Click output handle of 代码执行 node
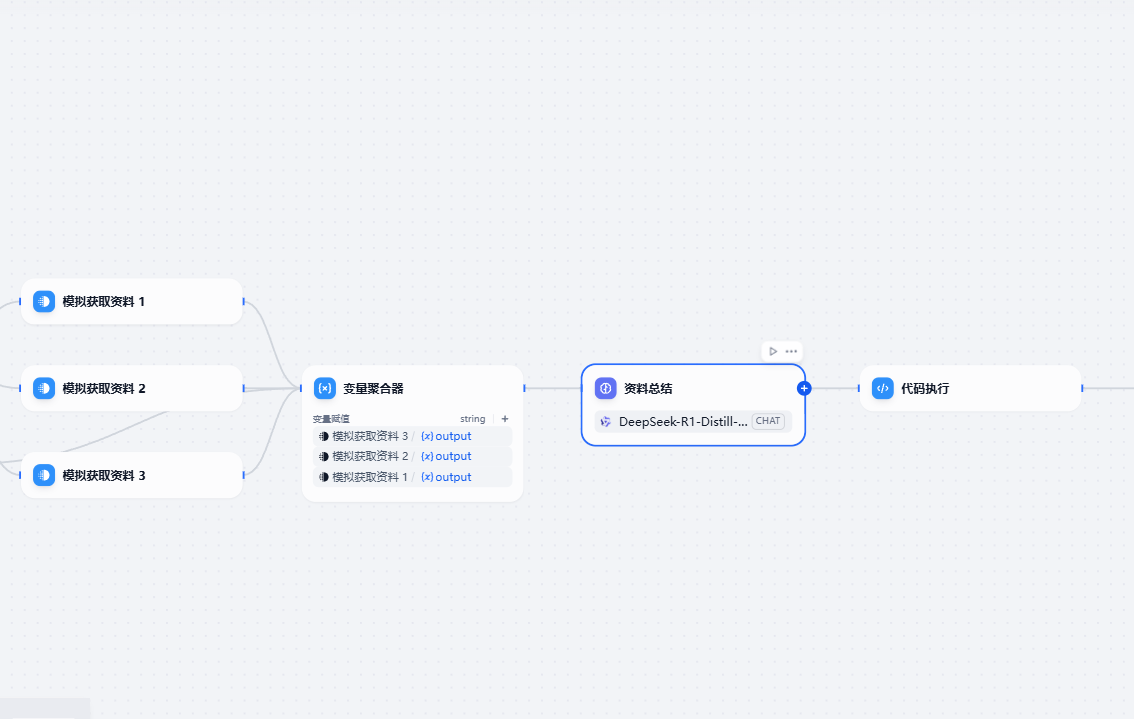Image resolution: width=1134 pixels, height=719 pixels. coord(1082,388)
